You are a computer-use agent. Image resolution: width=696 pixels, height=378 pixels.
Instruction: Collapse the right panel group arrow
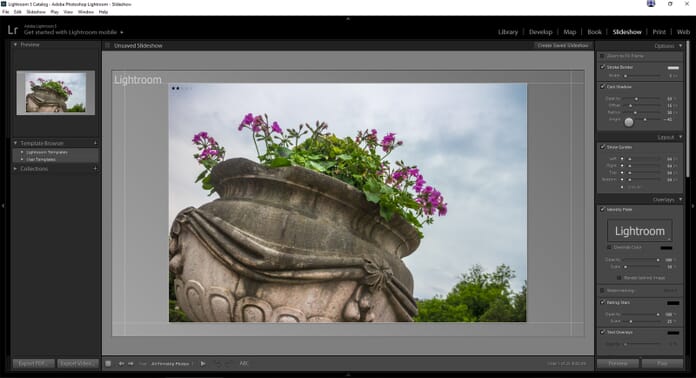(x=692, y=205)
